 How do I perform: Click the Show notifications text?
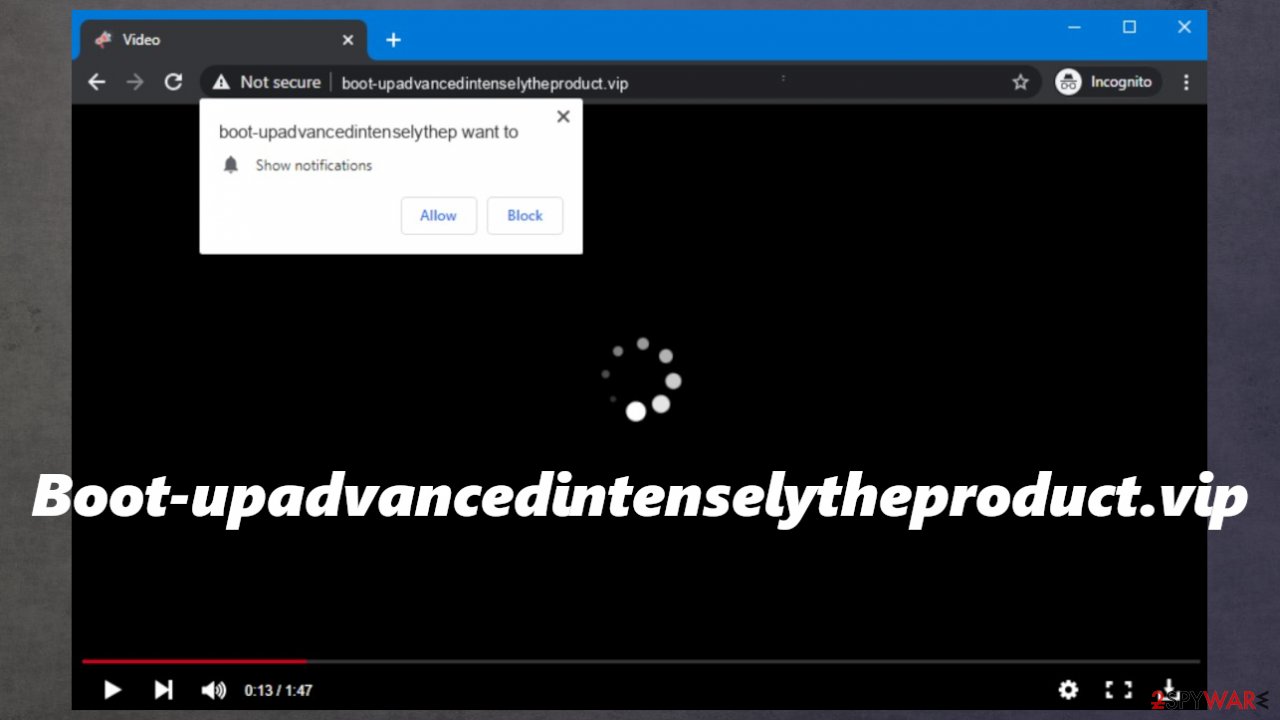pyautogui.click(x=313, y=165)
